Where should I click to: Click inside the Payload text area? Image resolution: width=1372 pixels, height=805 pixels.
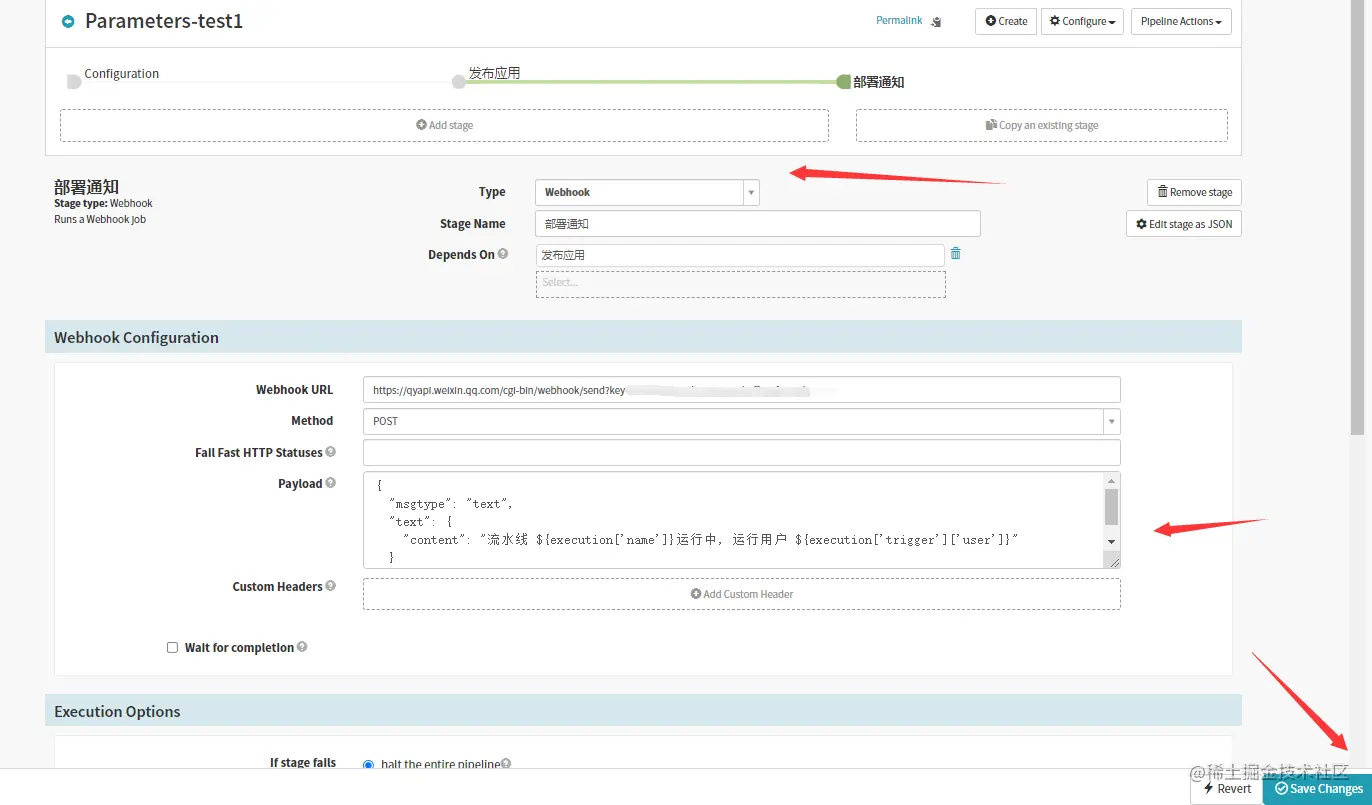(733, 520)
